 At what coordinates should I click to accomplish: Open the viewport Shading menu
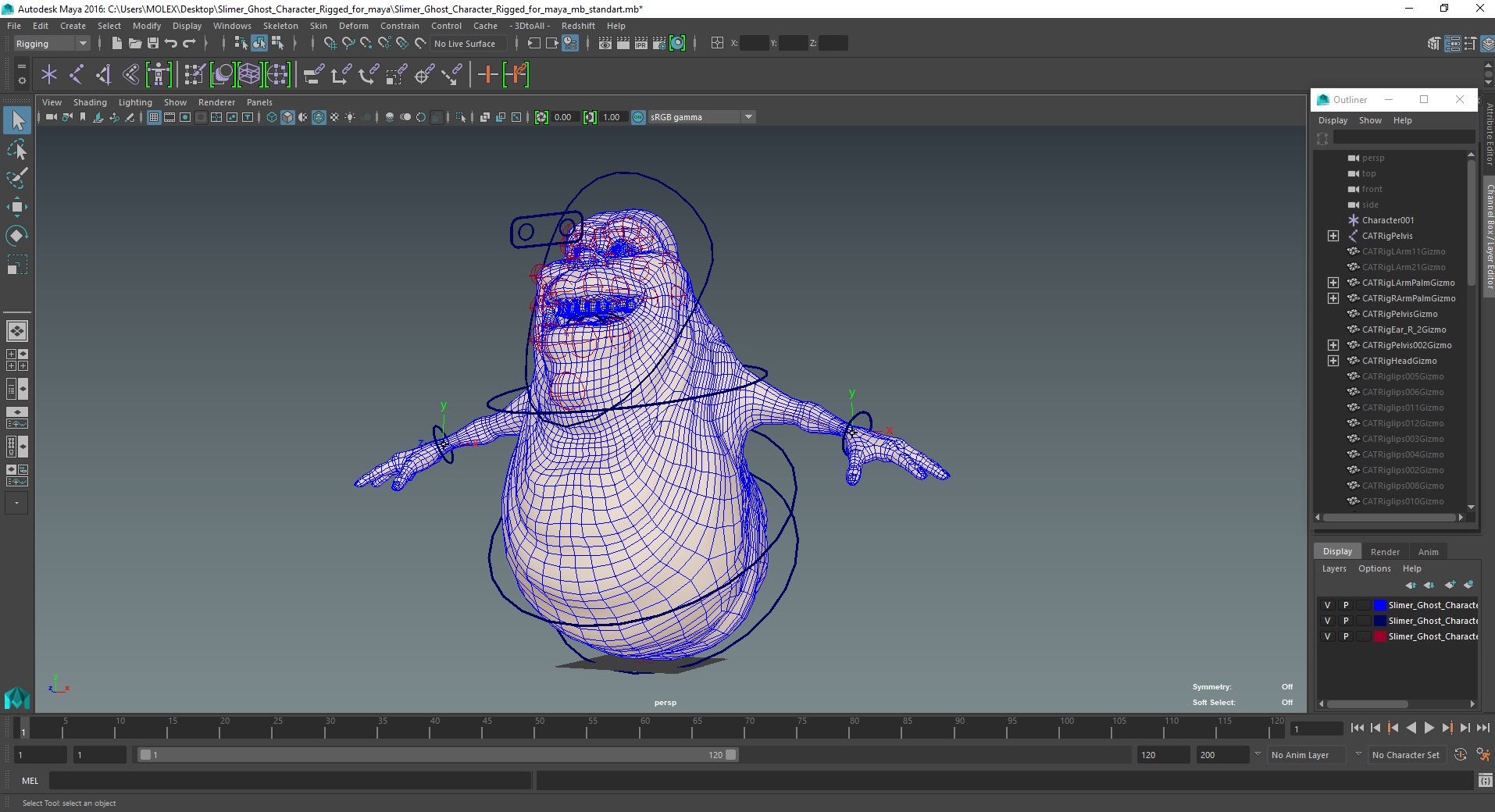pyautogui.click(x=90, y=102)
